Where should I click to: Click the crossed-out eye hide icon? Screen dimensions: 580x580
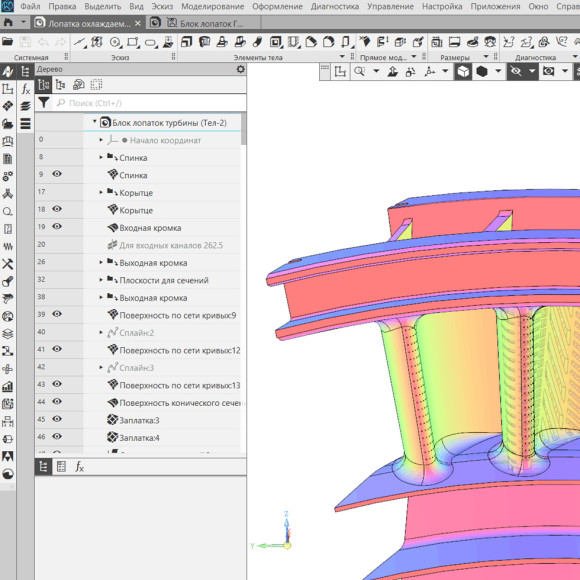(516, 71)
